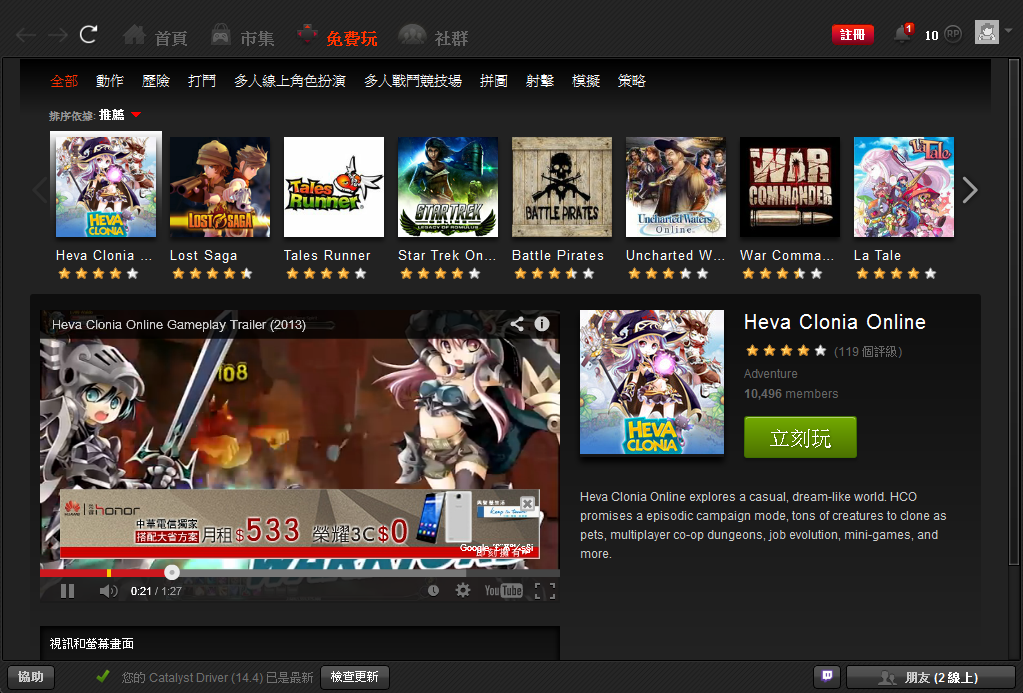The image size is (1023, 693).
Task: Click the 協助 help button
Action: [31, 677]
